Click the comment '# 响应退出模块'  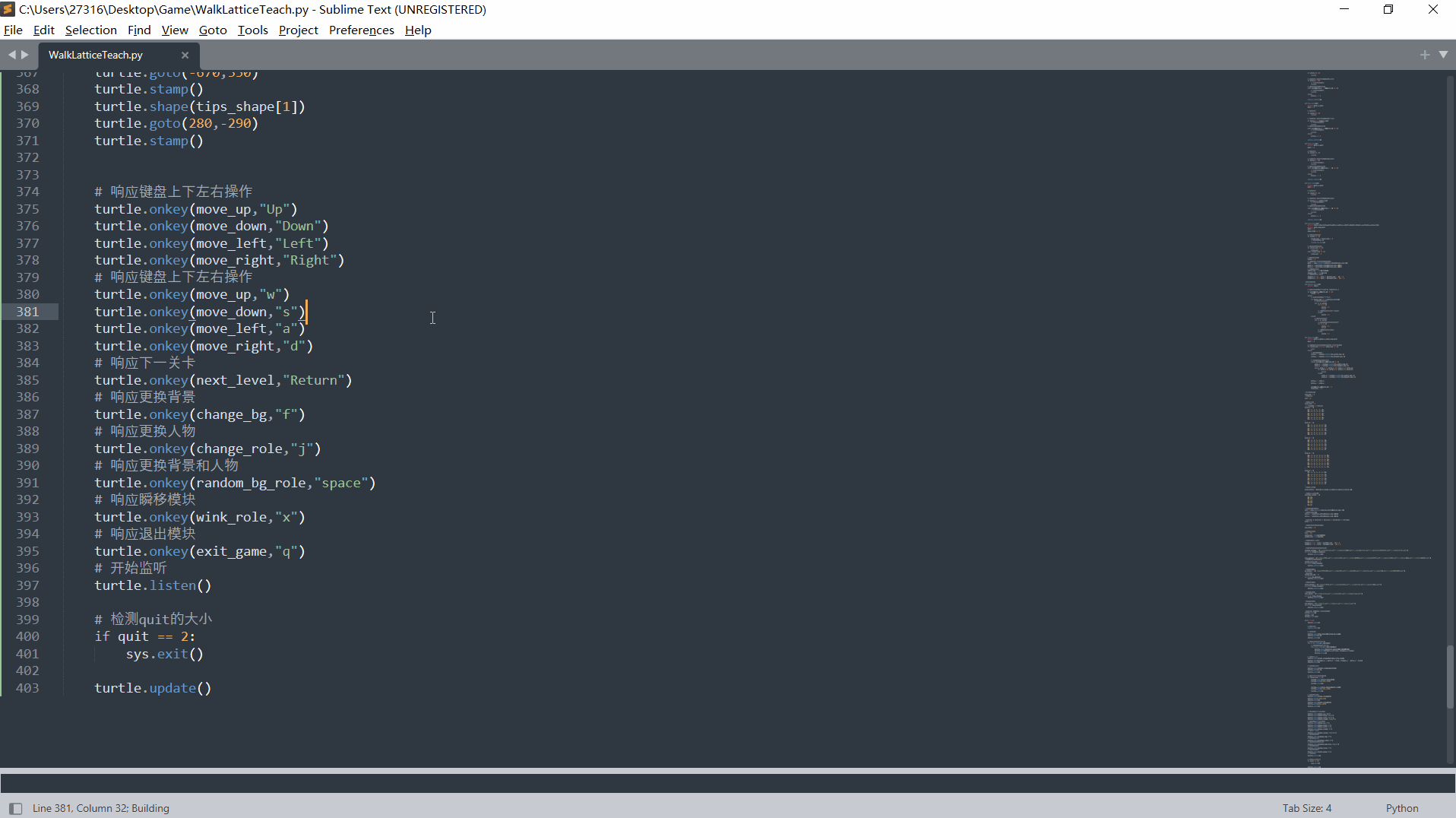point(145,534)
